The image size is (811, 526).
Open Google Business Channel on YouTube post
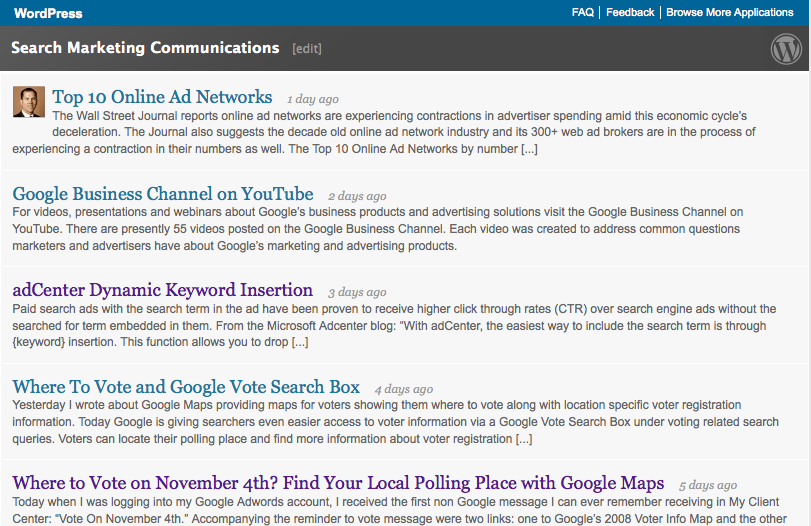pos(163,194)
